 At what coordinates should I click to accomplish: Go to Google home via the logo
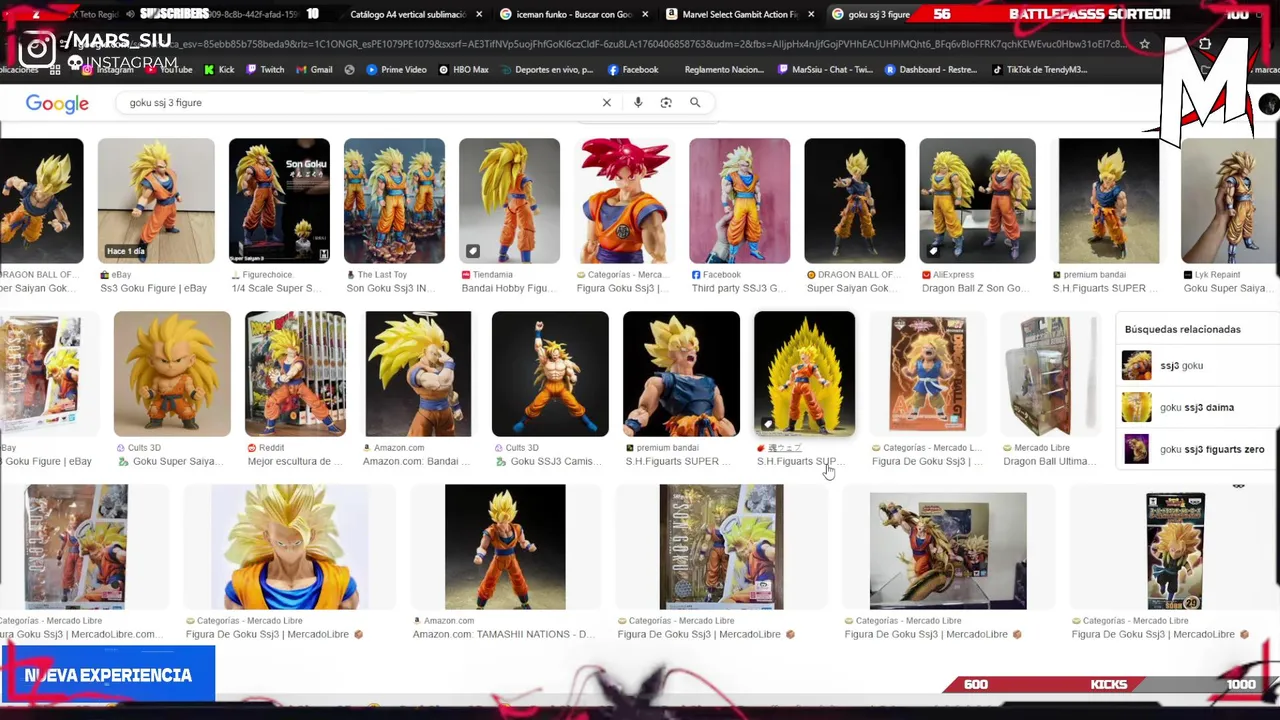[57, 104]
